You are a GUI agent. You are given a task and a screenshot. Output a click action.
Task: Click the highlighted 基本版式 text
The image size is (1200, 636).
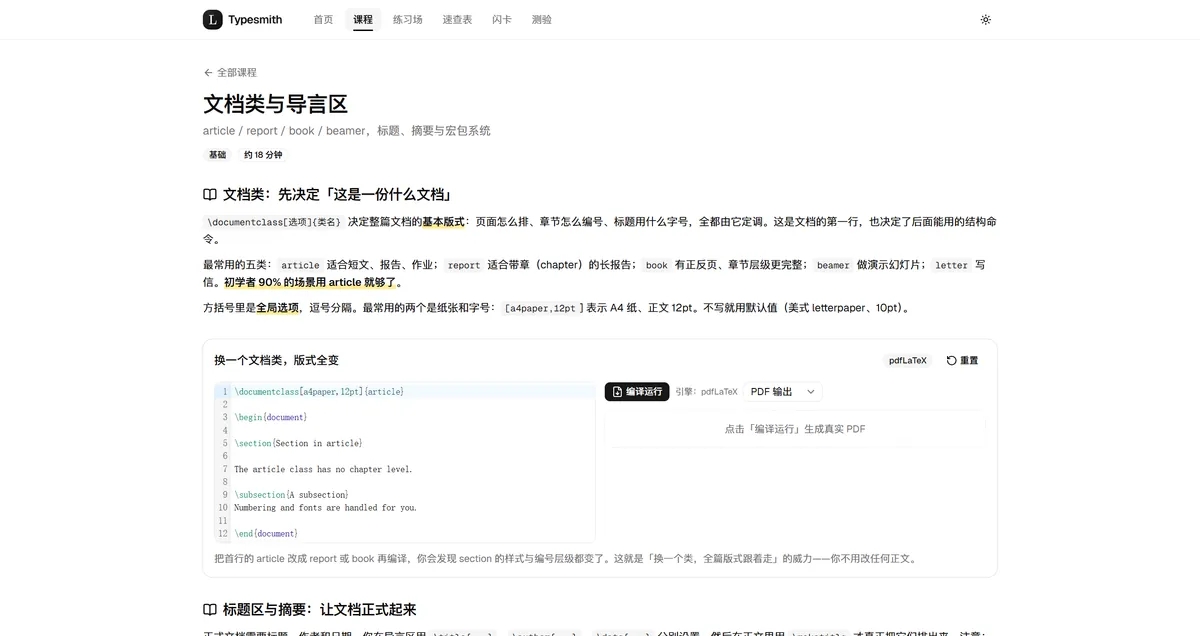coord(443,222)
